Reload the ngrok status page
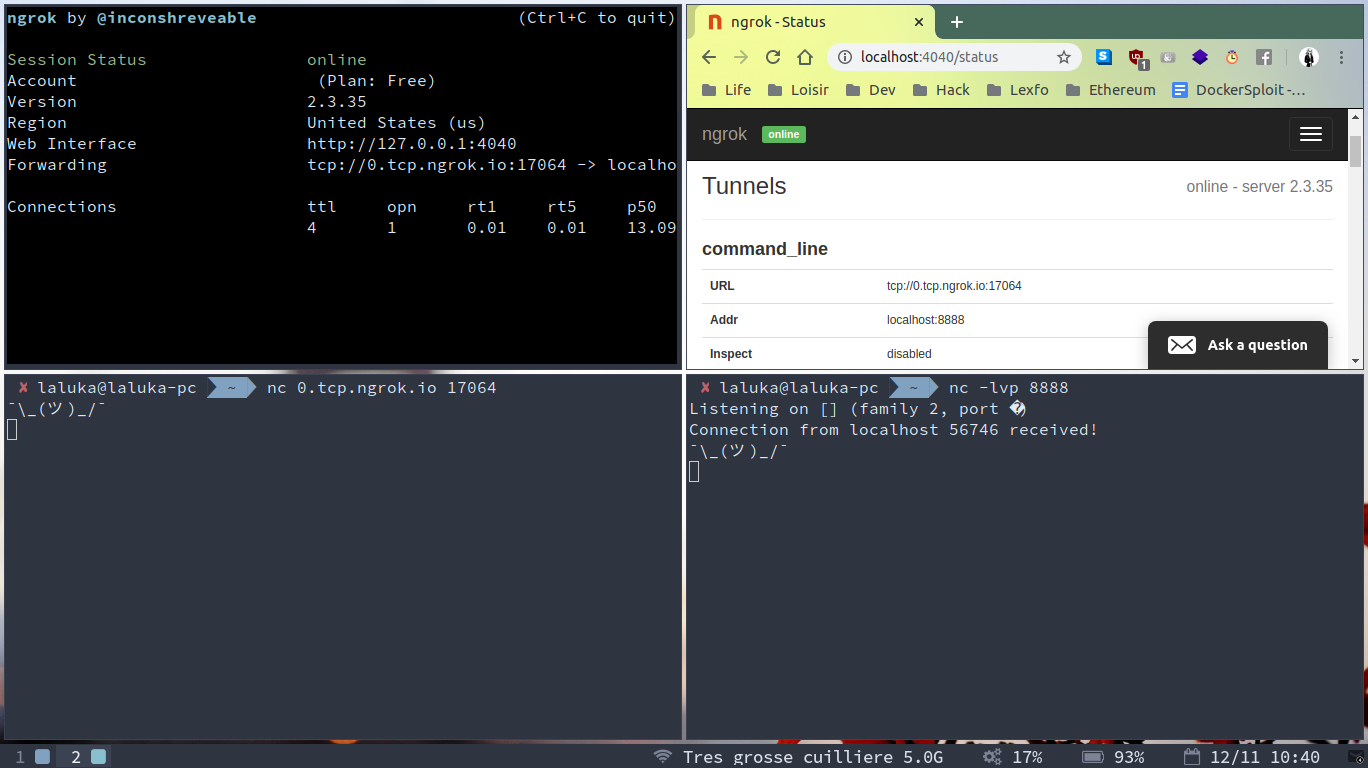The width and height of the screenshot is (1368, 768). [773, 57]
